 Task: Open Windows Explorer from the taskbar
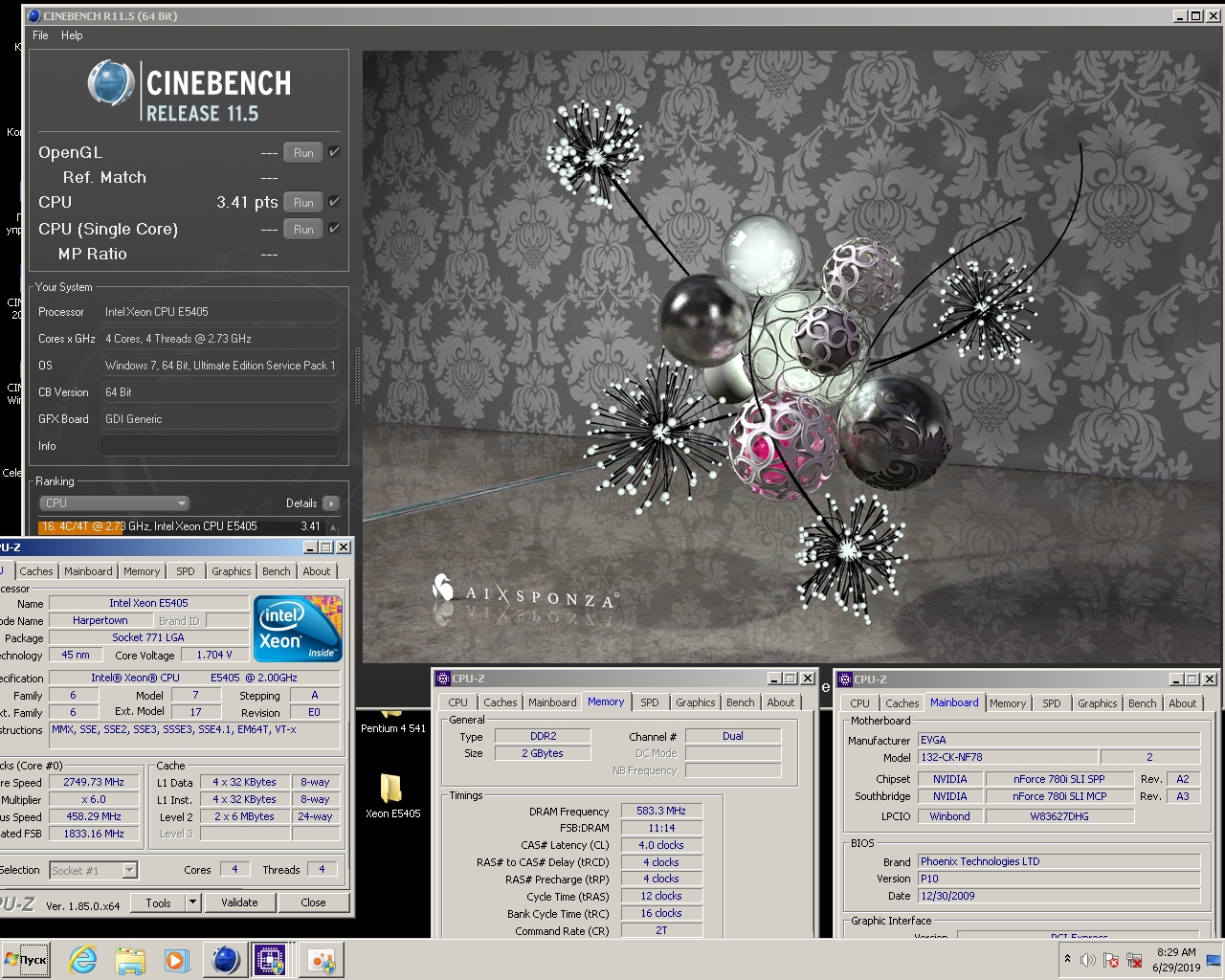129,960
